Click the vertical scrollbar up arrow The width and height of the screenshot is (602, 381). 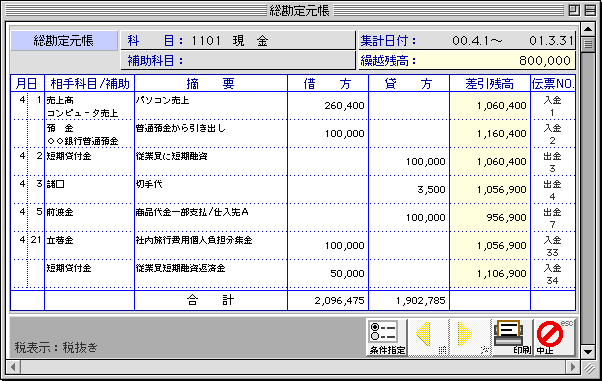[x=588, y=29]
